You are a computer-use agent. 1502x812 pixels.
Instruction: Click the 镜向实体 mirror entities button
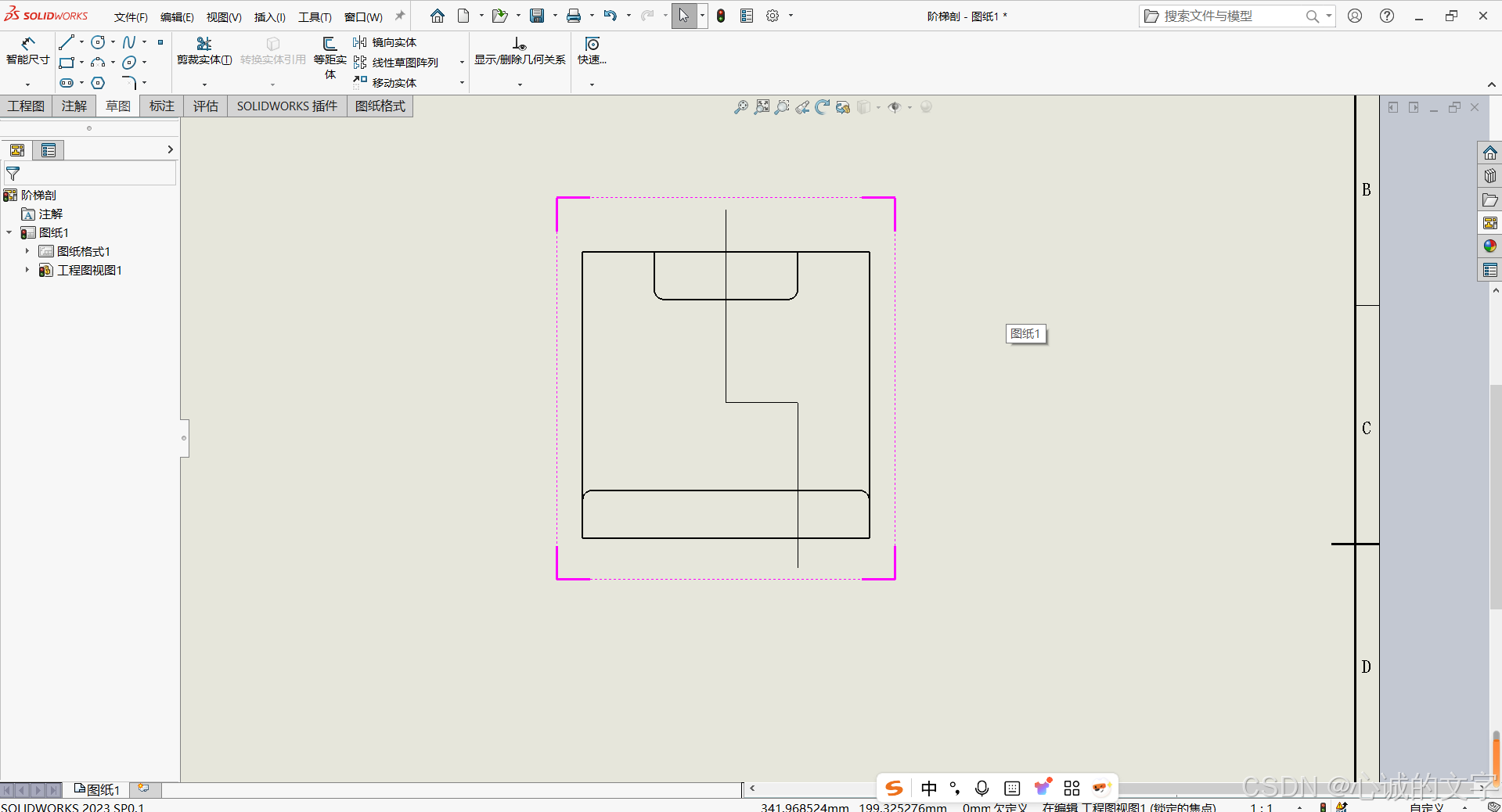(x=384, y=42)
